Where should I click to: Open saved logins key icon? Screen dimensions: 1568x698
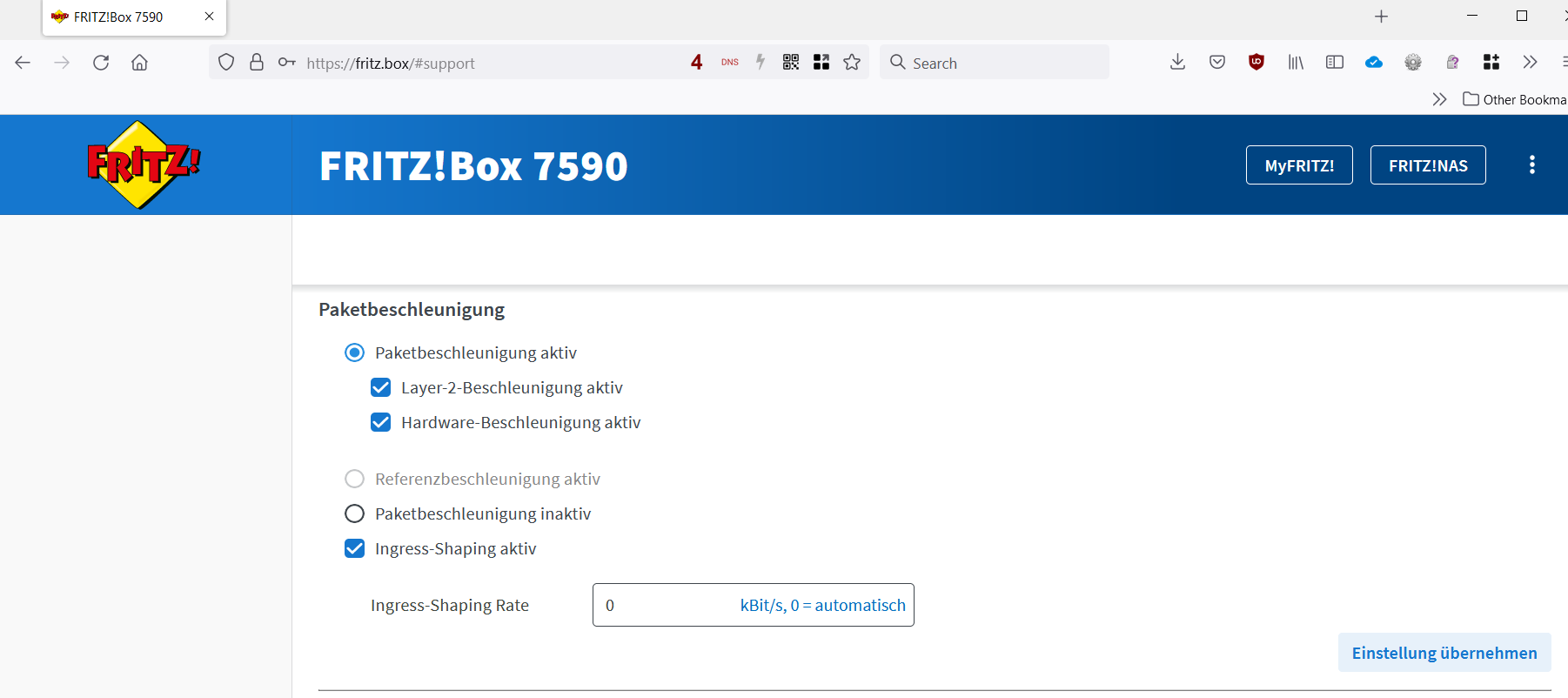(x=287, y=63)
